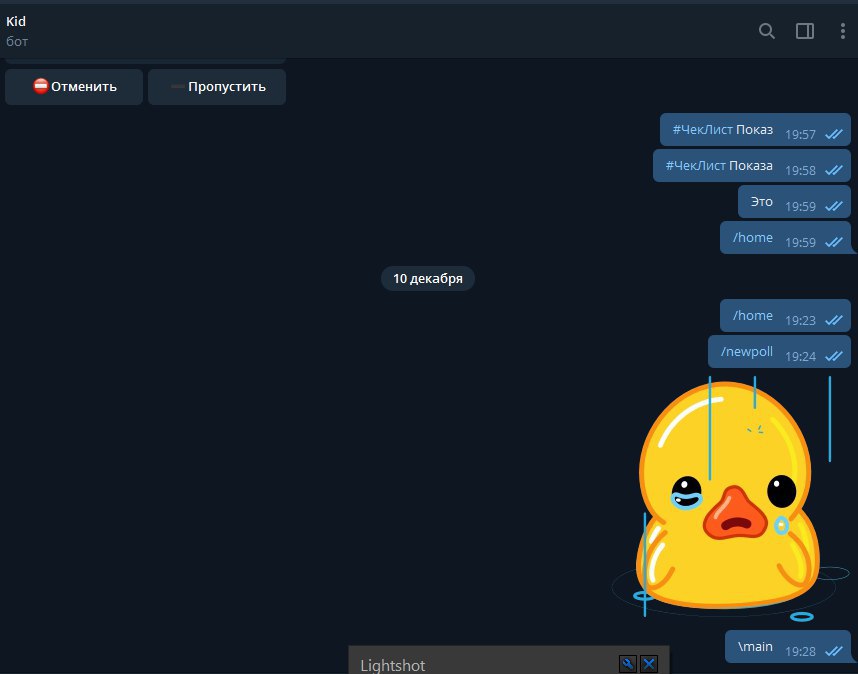This screenshot has height=674, width=858.
Task: Click the red stop icon on Отменить
Action: (40, 86)
